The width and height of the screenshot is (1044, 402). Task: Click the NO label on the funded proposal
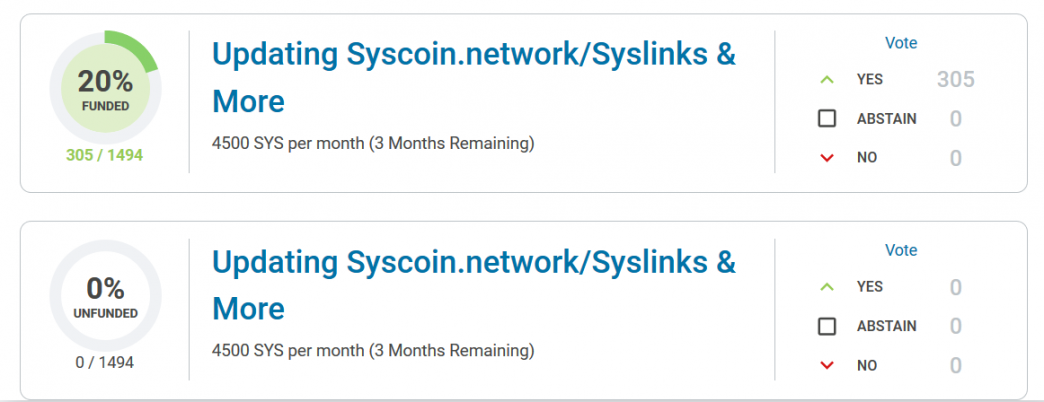click(x=866, y=158)
